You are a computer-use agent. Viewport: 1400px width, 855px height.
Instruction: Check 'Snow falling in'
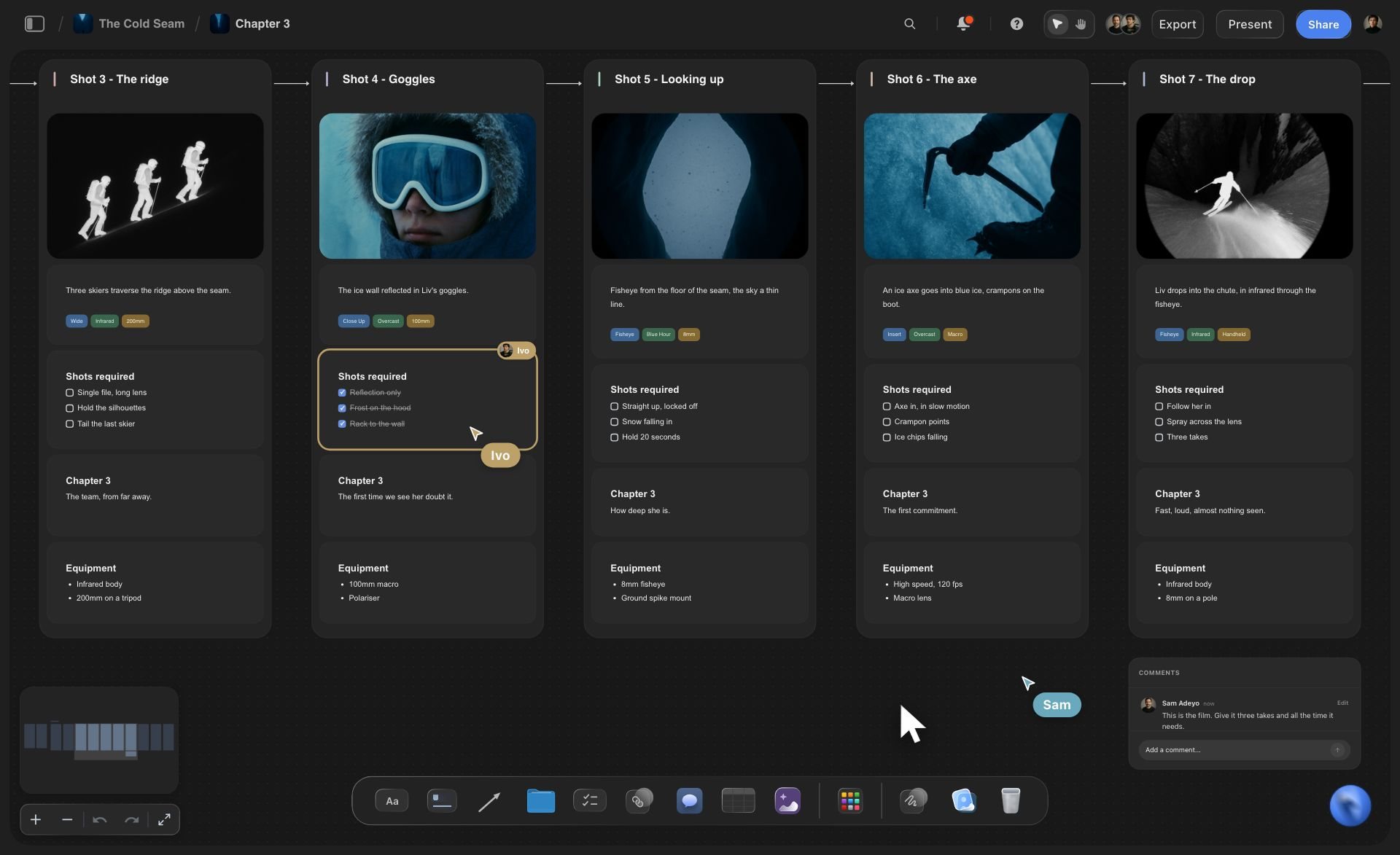(614, 422)
